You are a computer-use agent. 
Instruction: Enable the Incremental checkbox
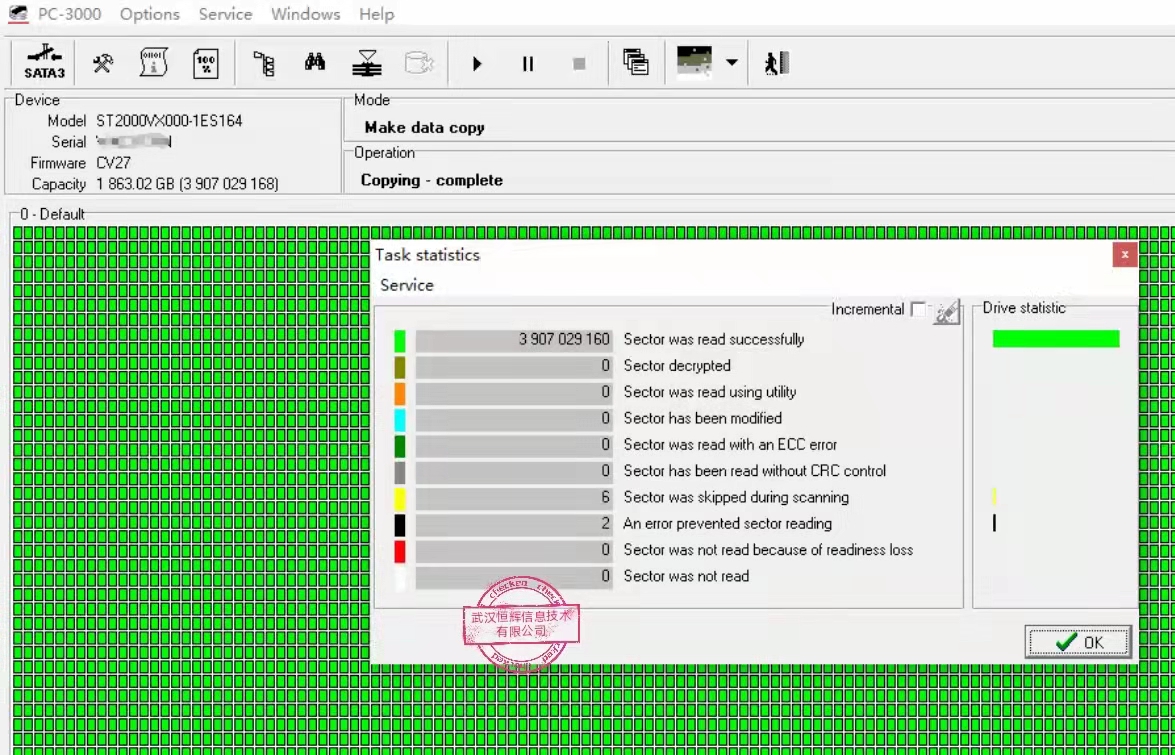click(917, 309)
